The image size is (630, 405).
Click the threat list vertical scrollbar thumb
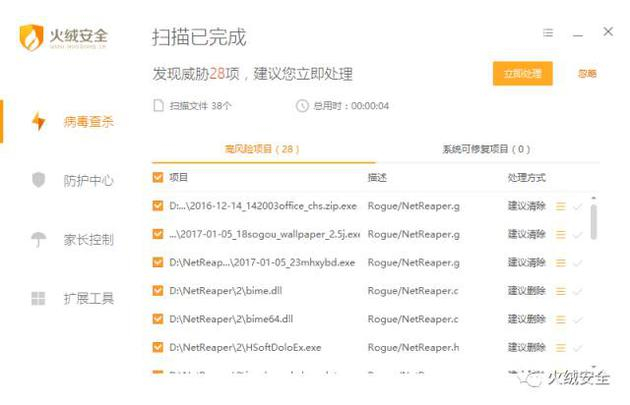pyautogui.click(x=593, y=222)
